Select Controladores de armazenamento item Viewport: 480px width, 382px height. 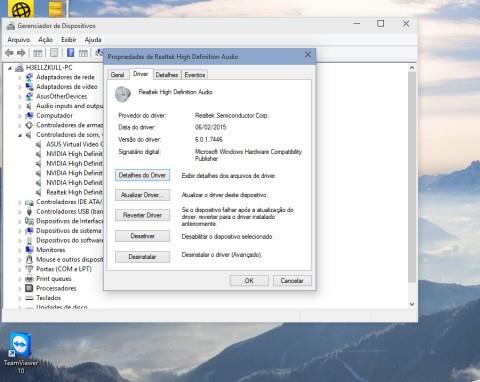69,125
